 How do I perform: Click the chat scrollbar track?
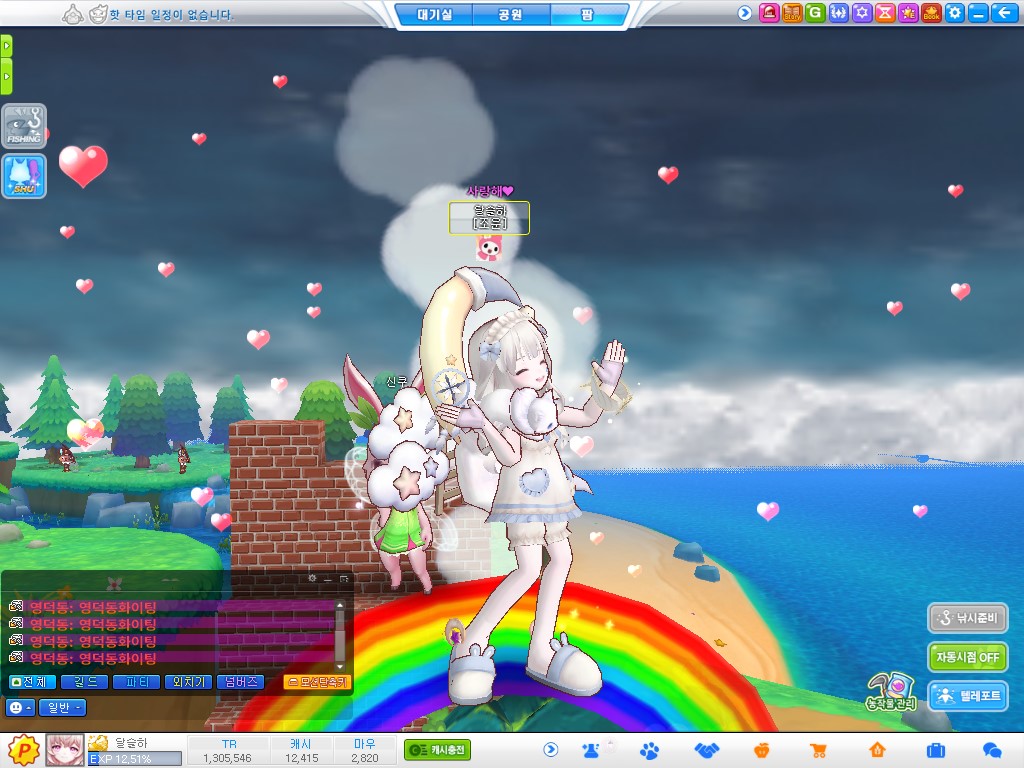click(340, 636)
